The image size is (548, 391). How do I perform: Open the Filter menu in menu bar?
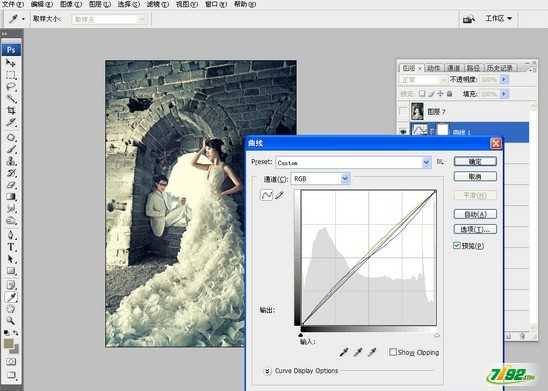click(x=157, y=4)
